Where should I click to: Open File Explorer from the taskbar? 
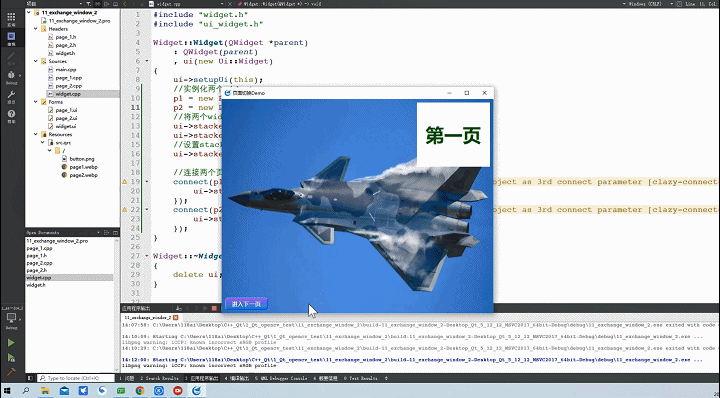45,391
